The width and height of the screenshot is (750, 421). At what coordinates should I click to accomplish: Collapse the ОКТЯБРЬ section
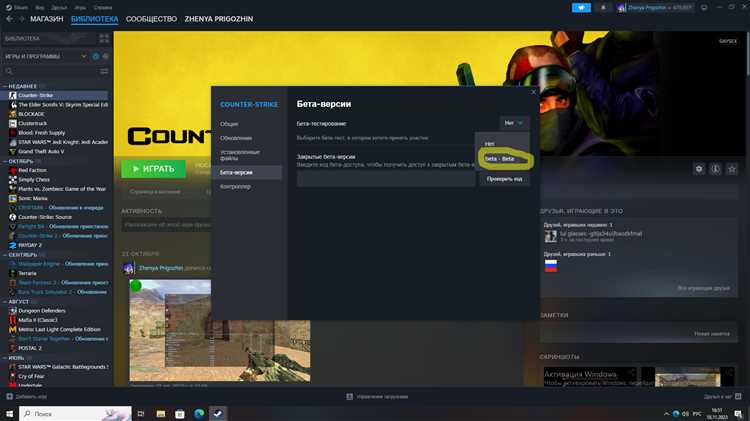point(5,161)
